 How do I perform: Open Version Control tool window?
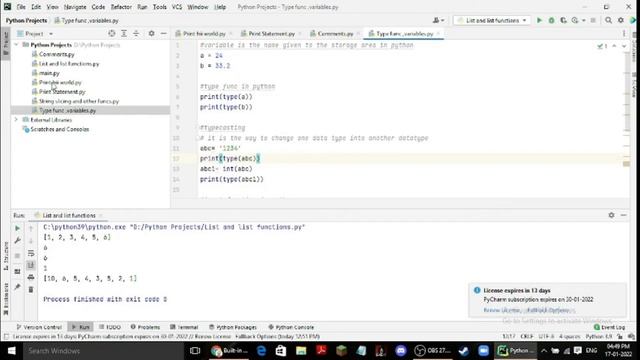tap(39, 327)
